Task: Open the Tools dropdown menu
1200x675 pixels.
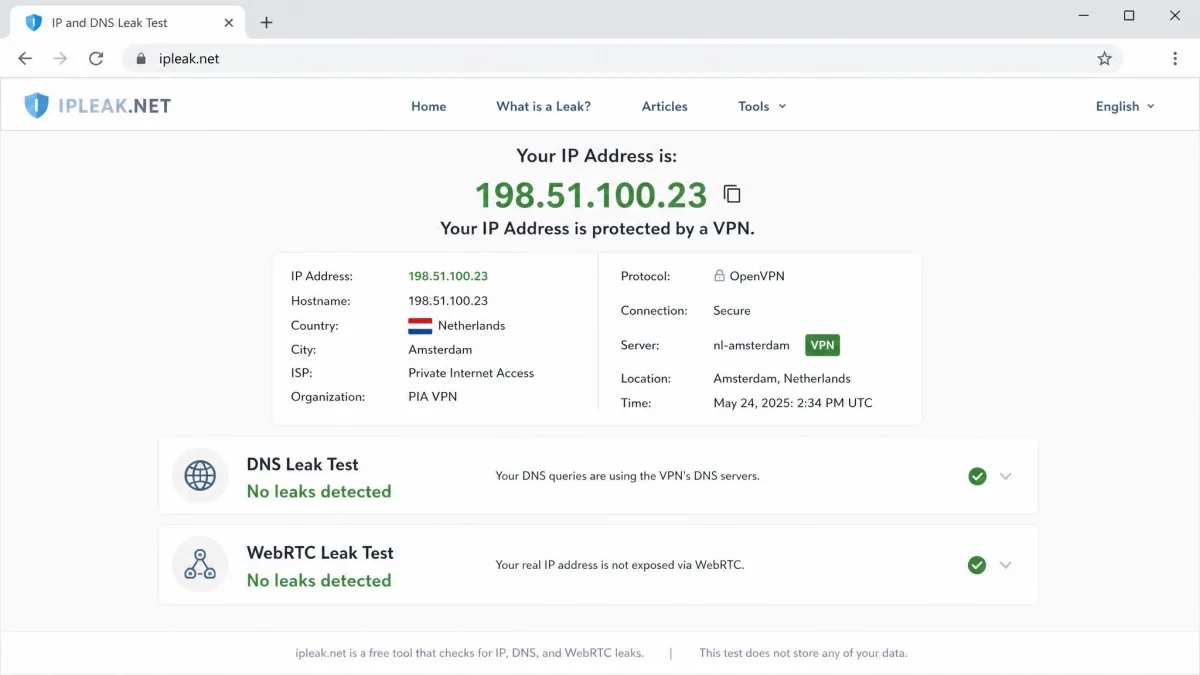Action: (x=762, y=106)
